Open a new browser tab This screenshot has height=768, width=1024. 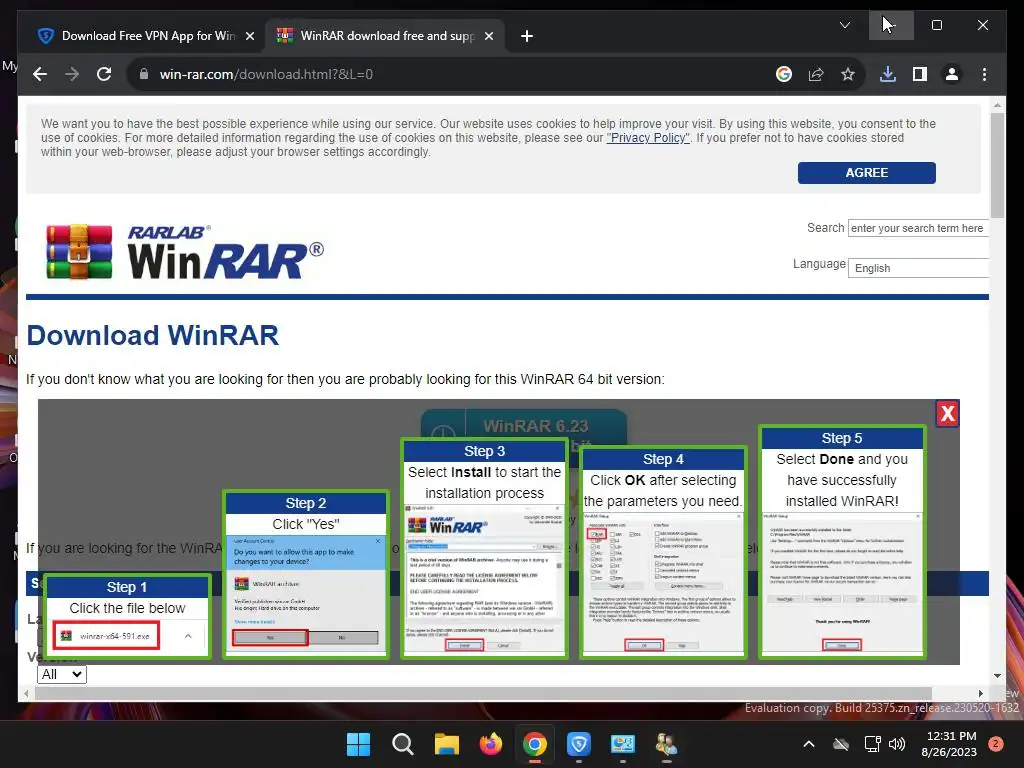pos(527,36)
